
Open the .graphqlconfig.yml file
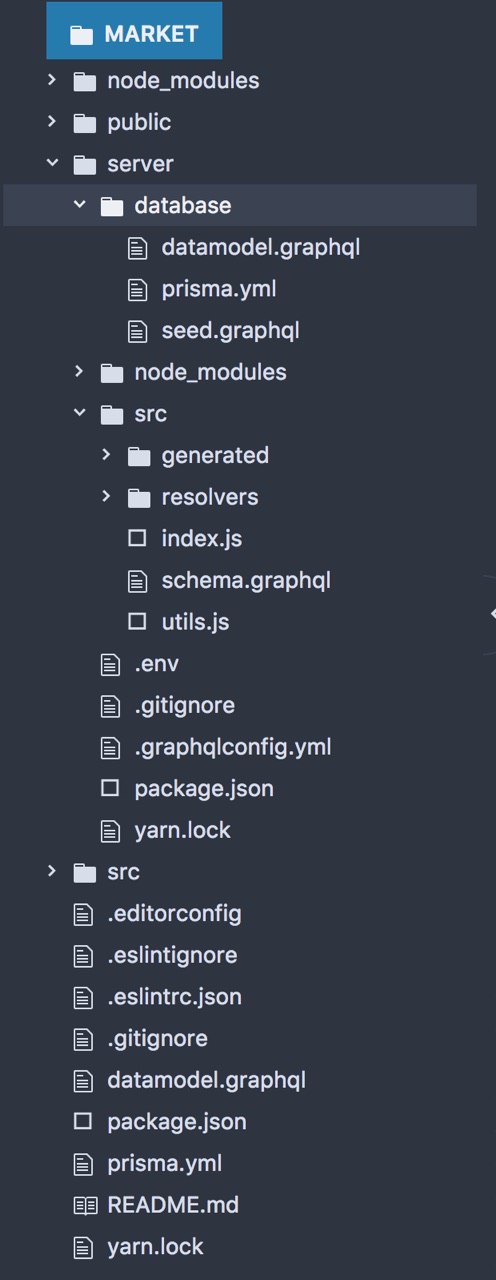tap(233, 747)
